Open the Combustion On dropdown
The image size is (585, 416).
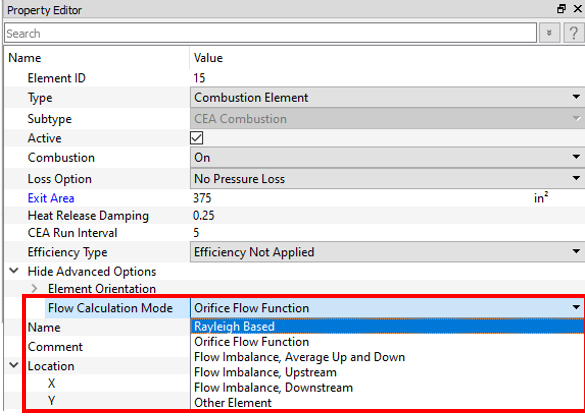pyautogui.click(x=388, y=157)
